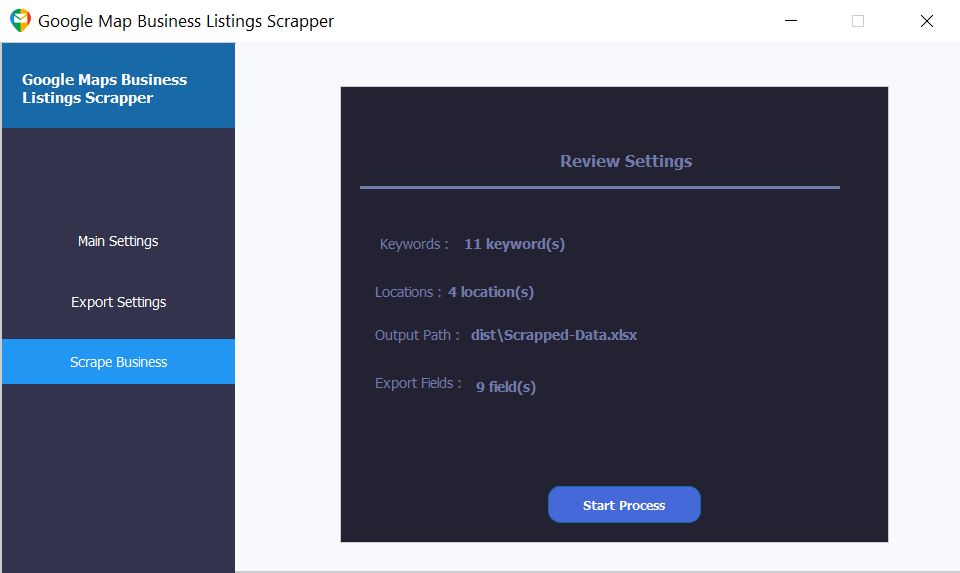
Task: Click the Keywords label
Action: 414,244
